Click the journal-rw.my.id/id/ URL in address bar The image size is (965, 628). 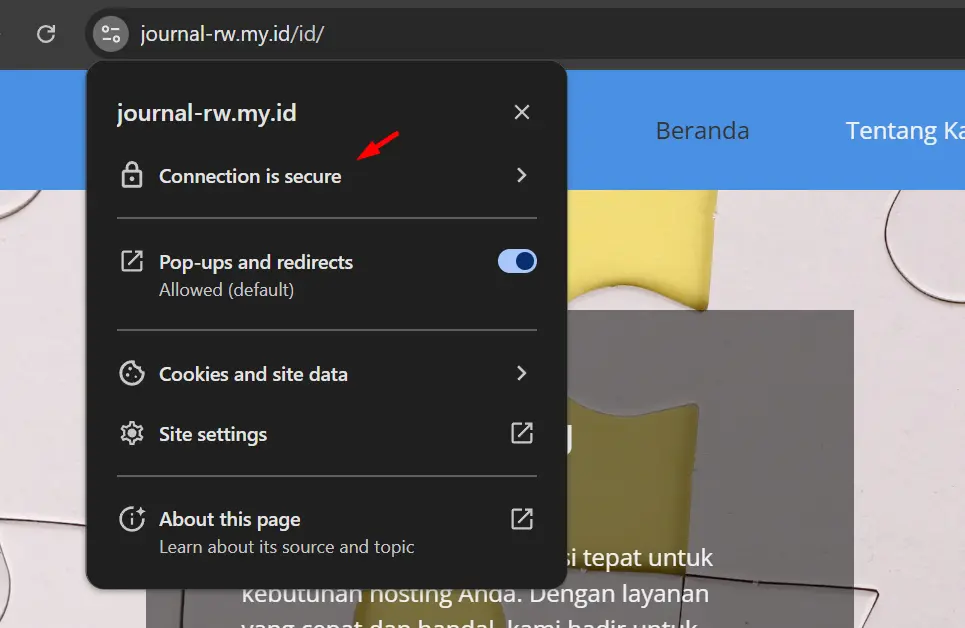click(232, 34)
